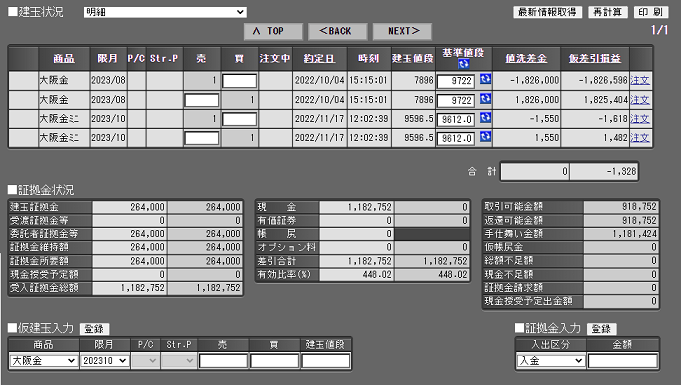Sort by 約定日 column header
681x385 pixels.
tap(319, 59)
